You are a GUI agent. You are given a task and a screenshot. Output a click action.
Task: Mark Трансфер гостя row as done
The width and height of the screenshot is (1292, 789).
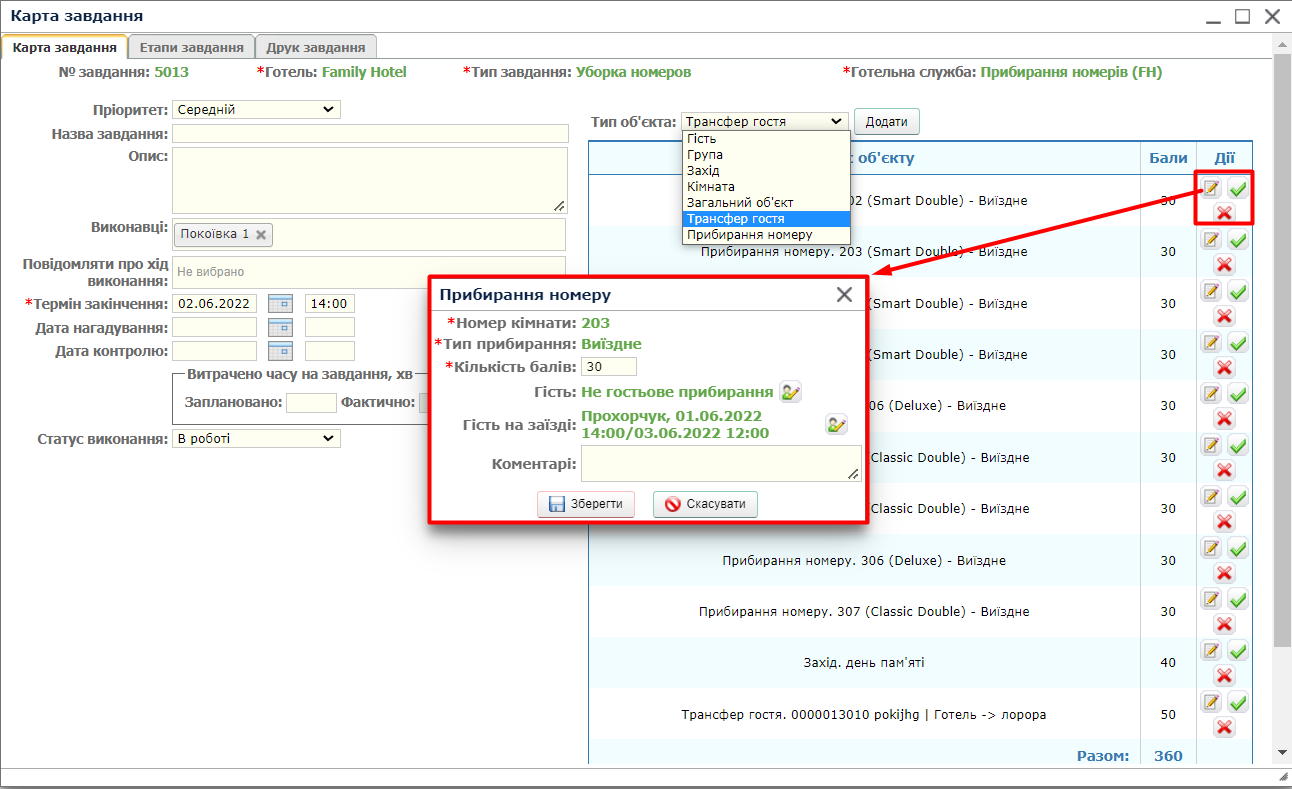(x=1238, y=702)
